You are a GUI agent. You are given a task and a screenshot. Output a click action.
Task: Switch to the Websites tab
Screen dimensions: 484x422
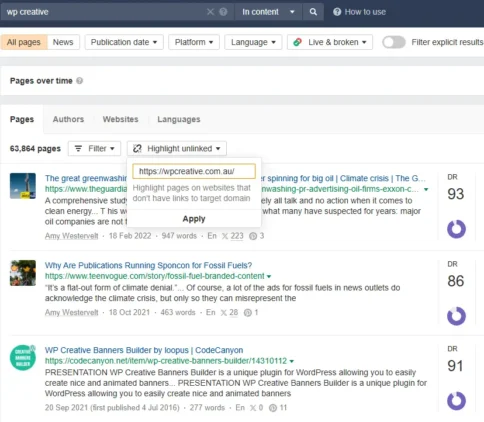(120, 119)
